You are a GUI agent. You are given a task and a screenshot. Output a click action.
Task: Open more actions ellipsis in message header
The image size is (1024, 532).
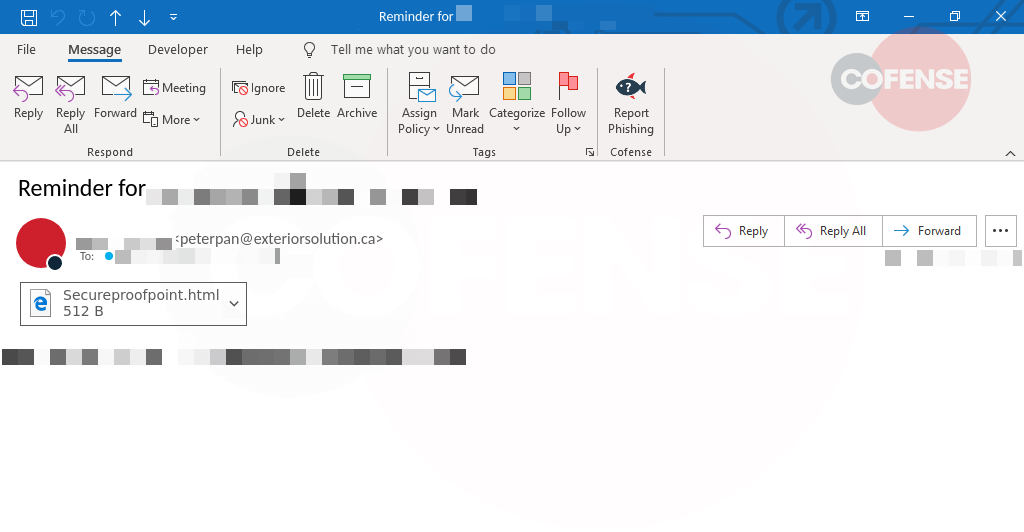[x=1000, y=231]
